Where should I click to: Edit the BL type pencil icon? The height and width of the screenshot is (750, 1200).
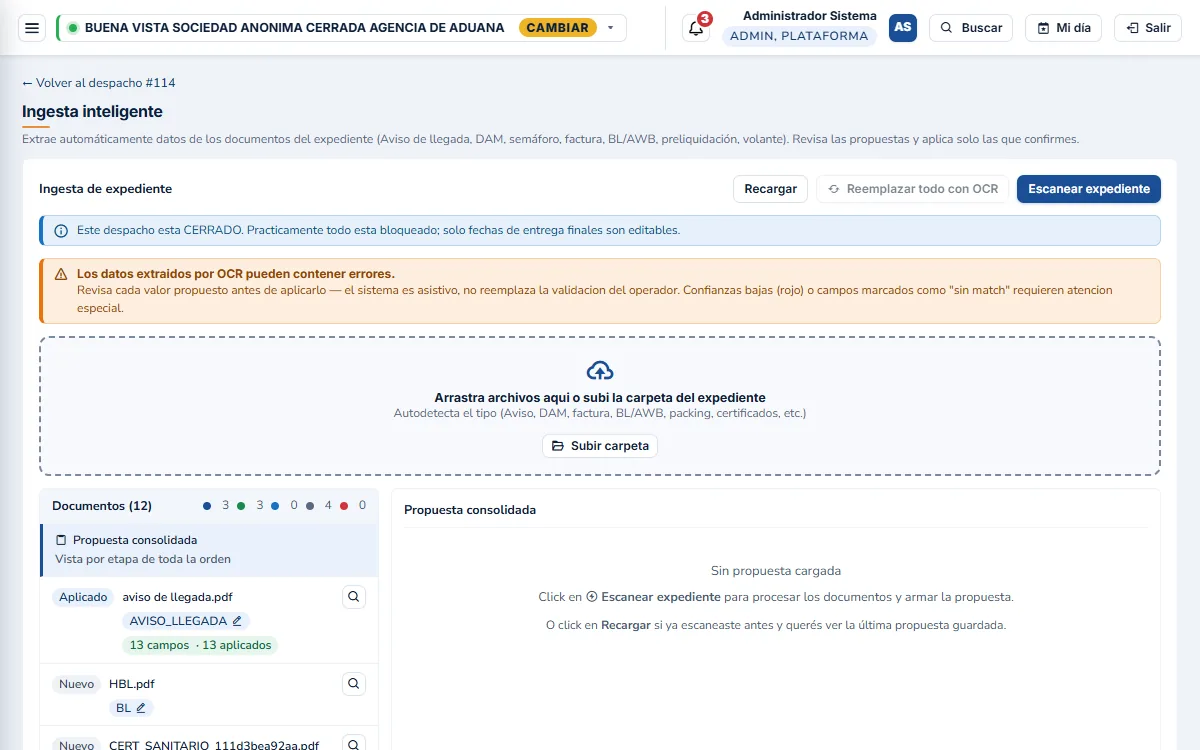141,708
